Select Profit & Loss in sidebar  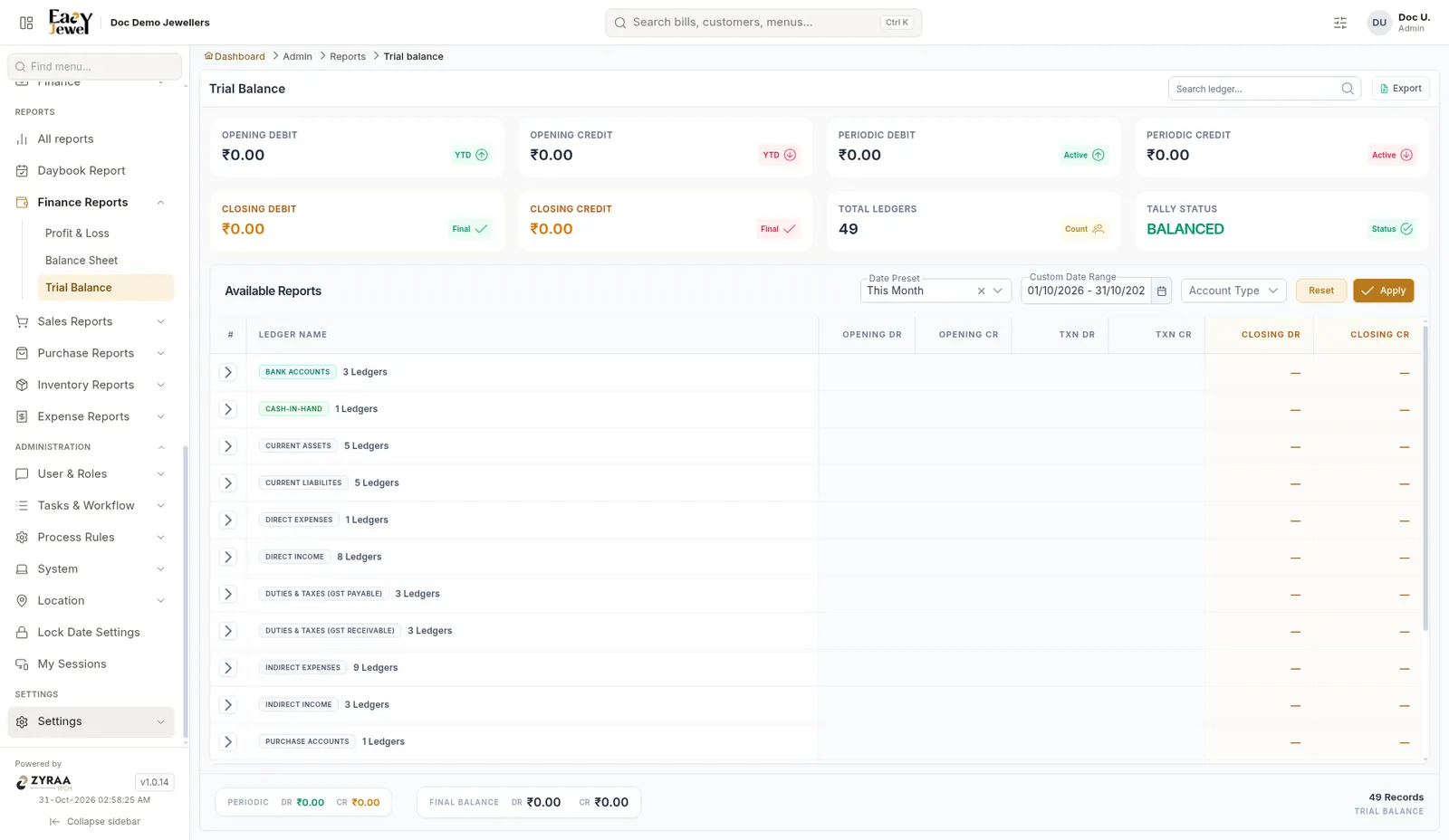click(77, 233)
